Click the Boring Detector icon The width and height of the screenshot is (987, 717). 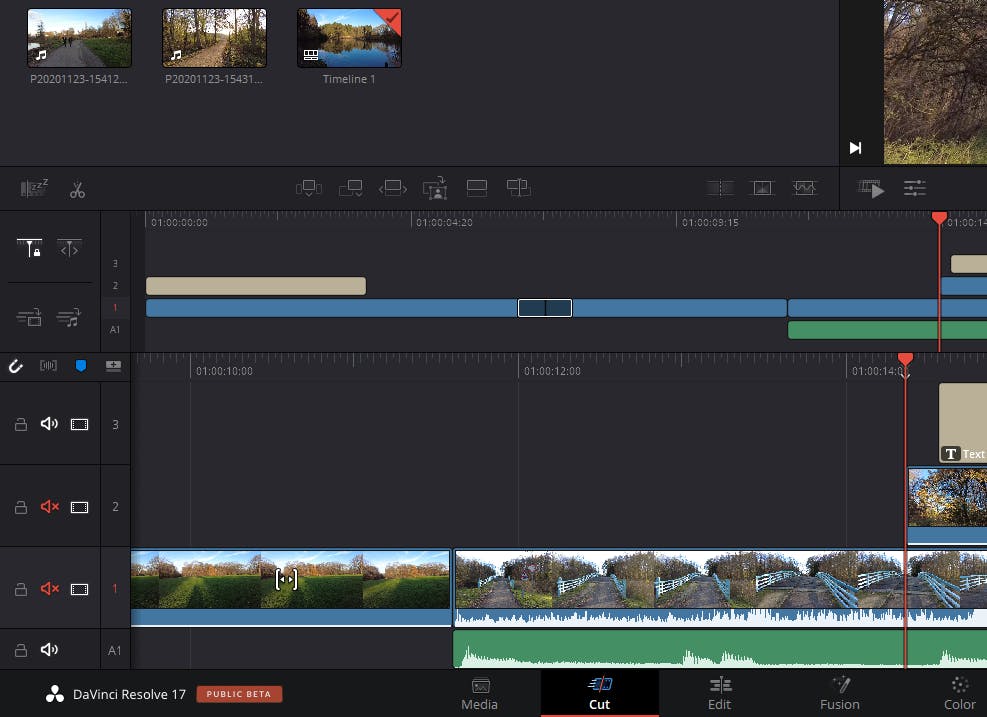tap(32, 189)
